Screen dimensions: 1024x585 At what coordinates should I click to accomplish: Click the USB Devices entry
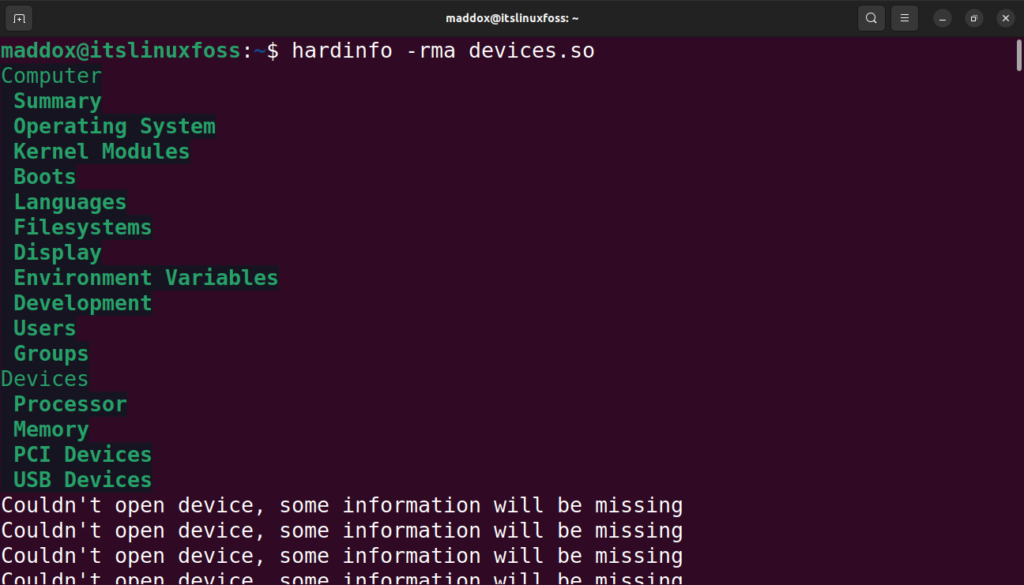coord(82,479)
